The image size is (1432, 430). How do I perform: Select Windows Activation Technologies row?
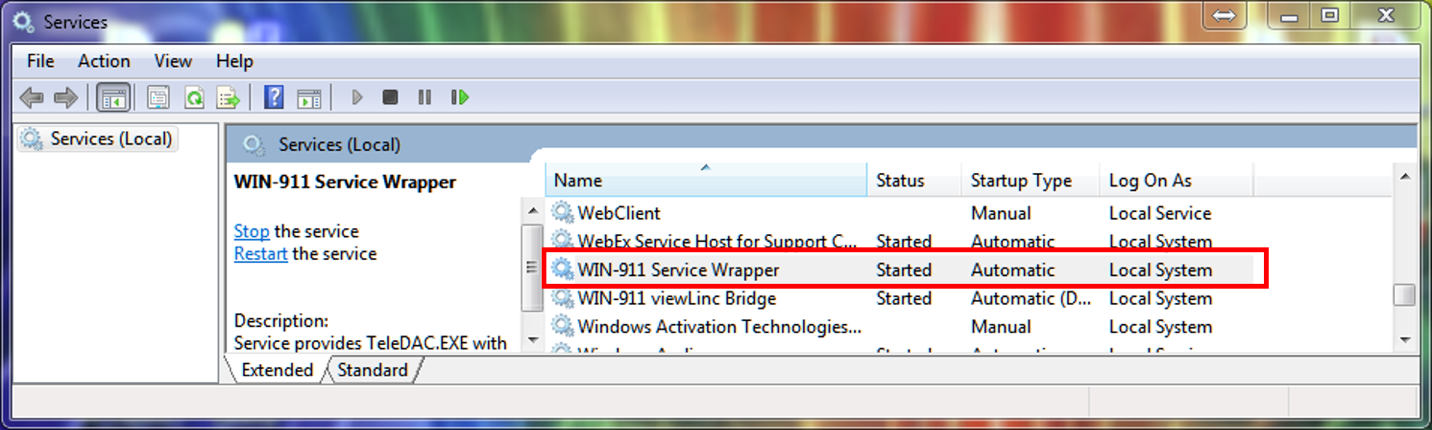click(900, 326)
